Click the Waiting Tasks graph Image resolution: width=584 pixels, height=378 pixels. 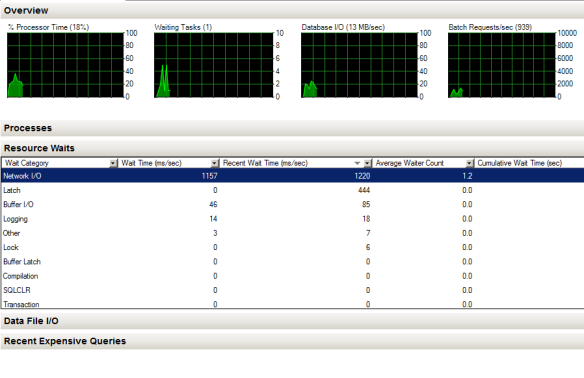(214, 65)
